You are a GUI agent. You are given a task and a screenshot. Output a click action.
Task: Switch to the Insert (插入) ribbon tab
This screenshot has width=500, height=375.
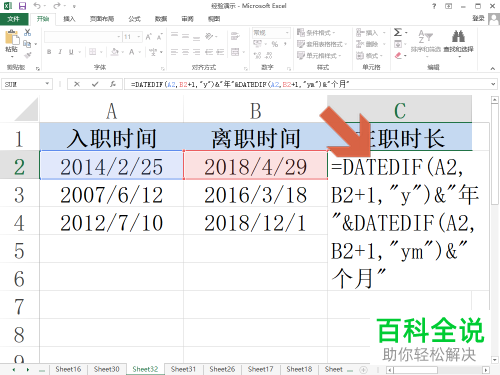(69, 19)
